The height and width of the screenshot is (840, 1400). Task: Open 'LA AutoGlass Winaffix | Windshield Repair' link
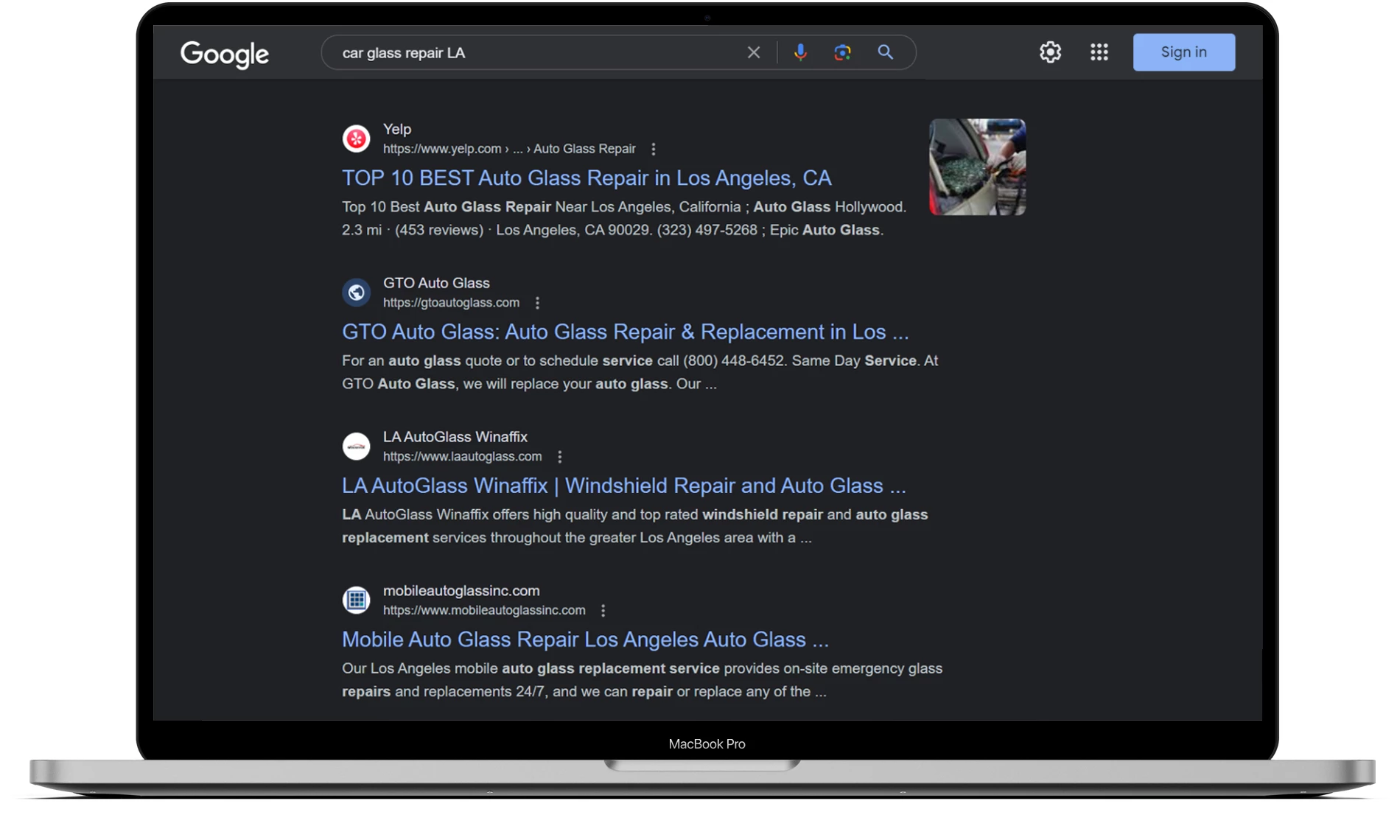(623, 486)
